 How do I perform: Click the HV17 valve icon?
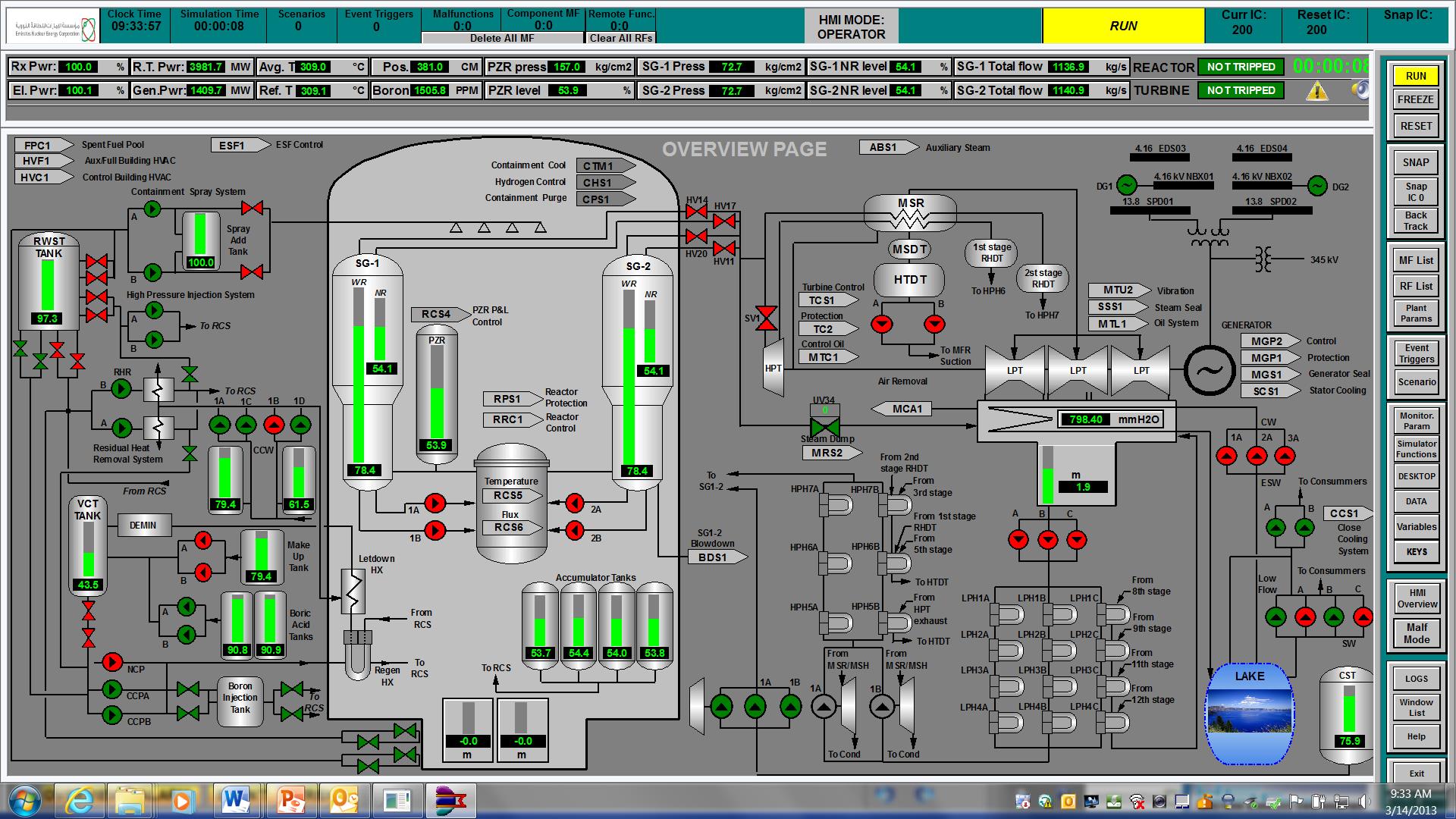724,221
